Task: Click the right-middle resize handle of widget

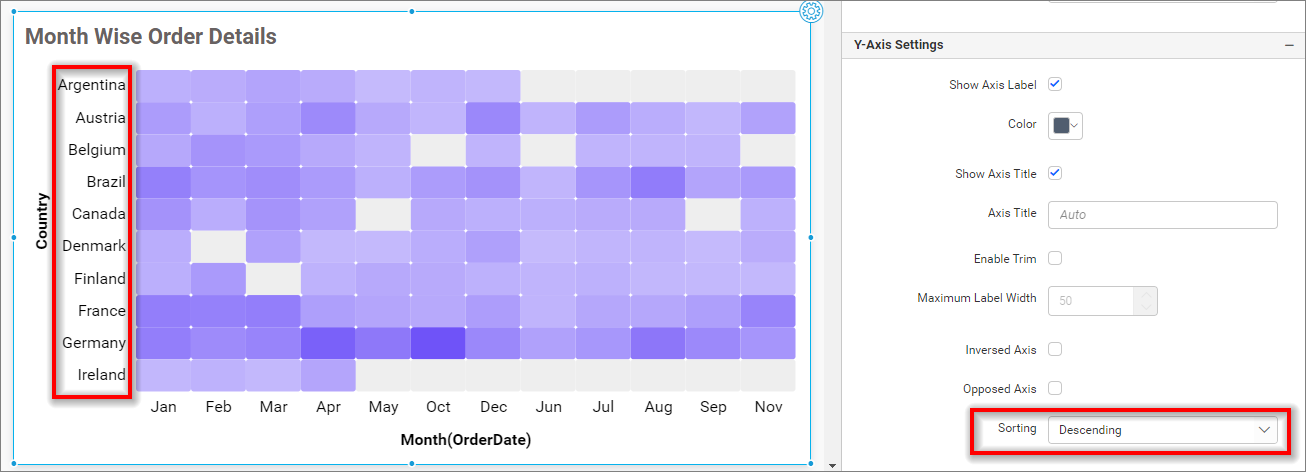Action: click(811, 237)
